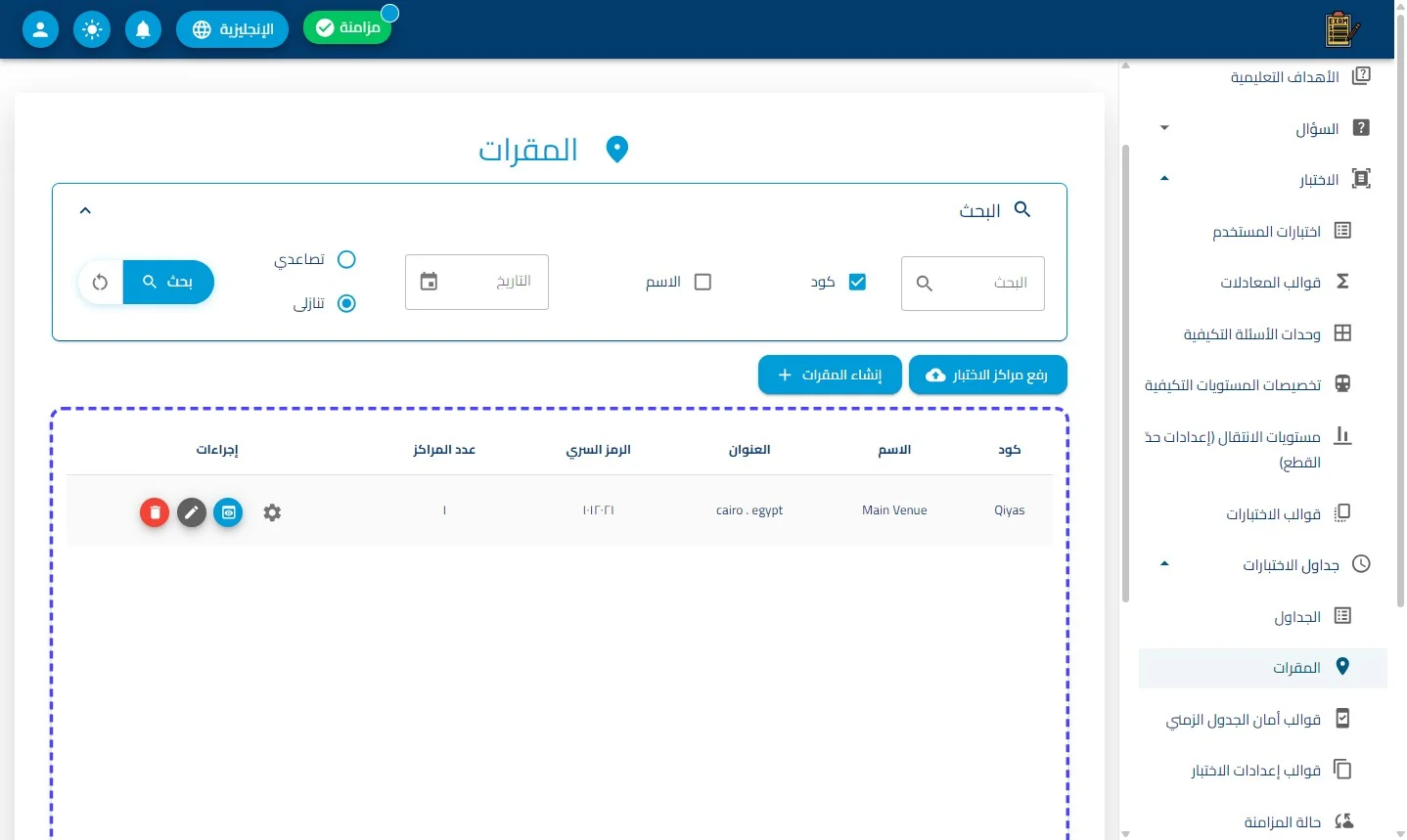Select the تنازلى descending radio button
This screenshot has width=1407, height=840.
[x=346, y=303]
